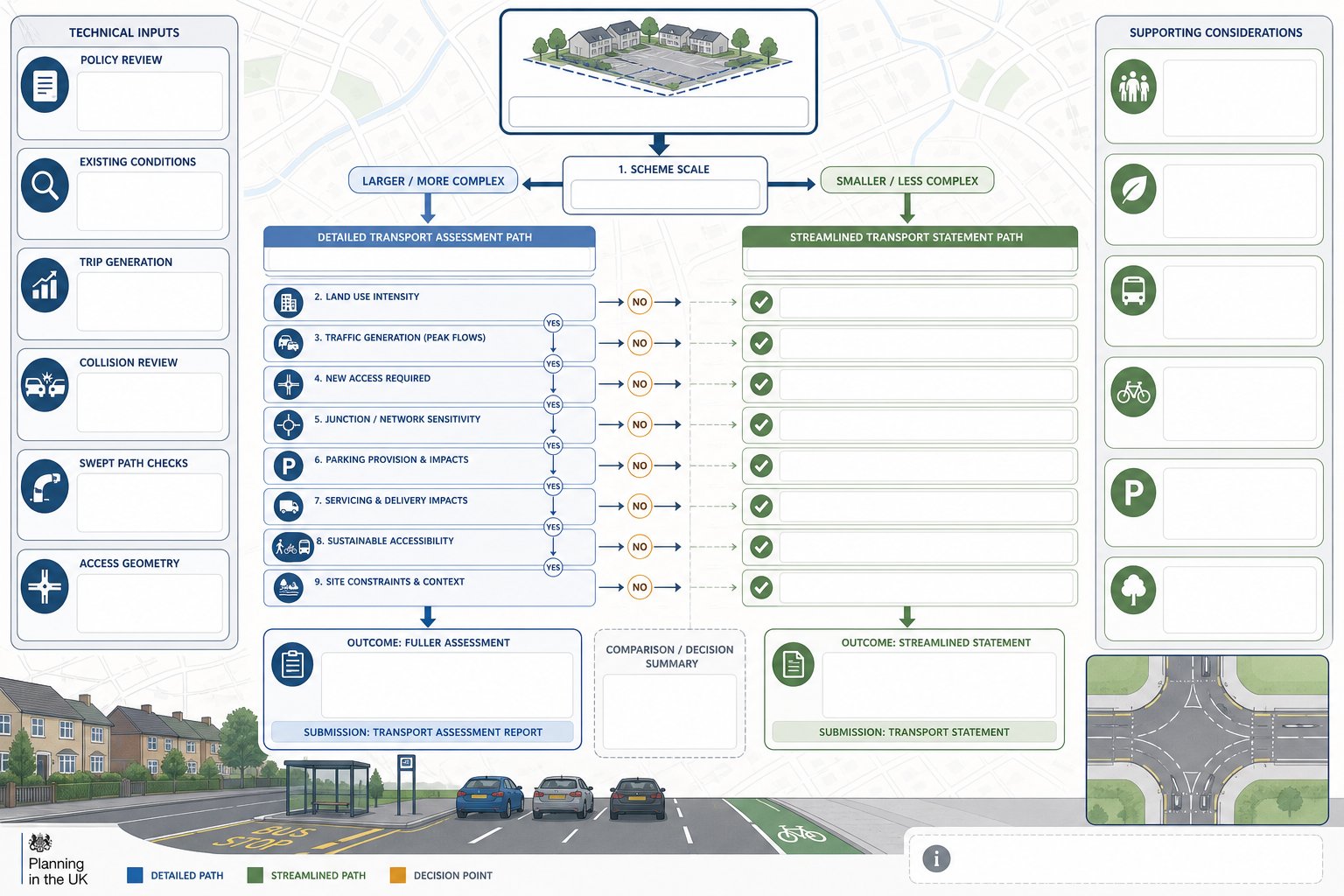Select the YES marker below Sustainable Accessibility
The height and width of the screenshot is (896, 1344).
tap(553, 567)
